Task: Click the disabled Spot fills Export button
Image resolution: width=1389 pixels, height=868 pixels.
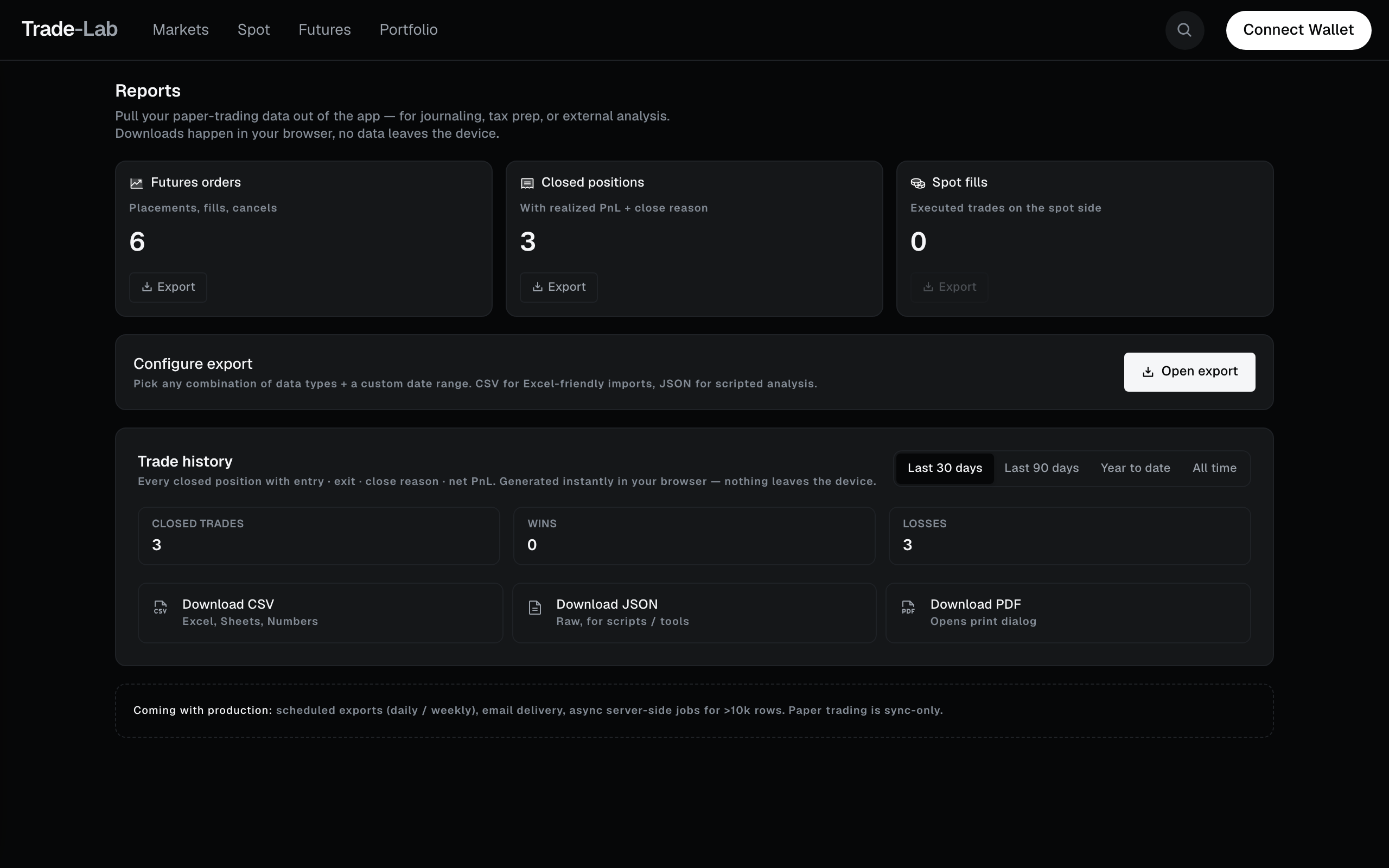Action: [x=950, y=287]
